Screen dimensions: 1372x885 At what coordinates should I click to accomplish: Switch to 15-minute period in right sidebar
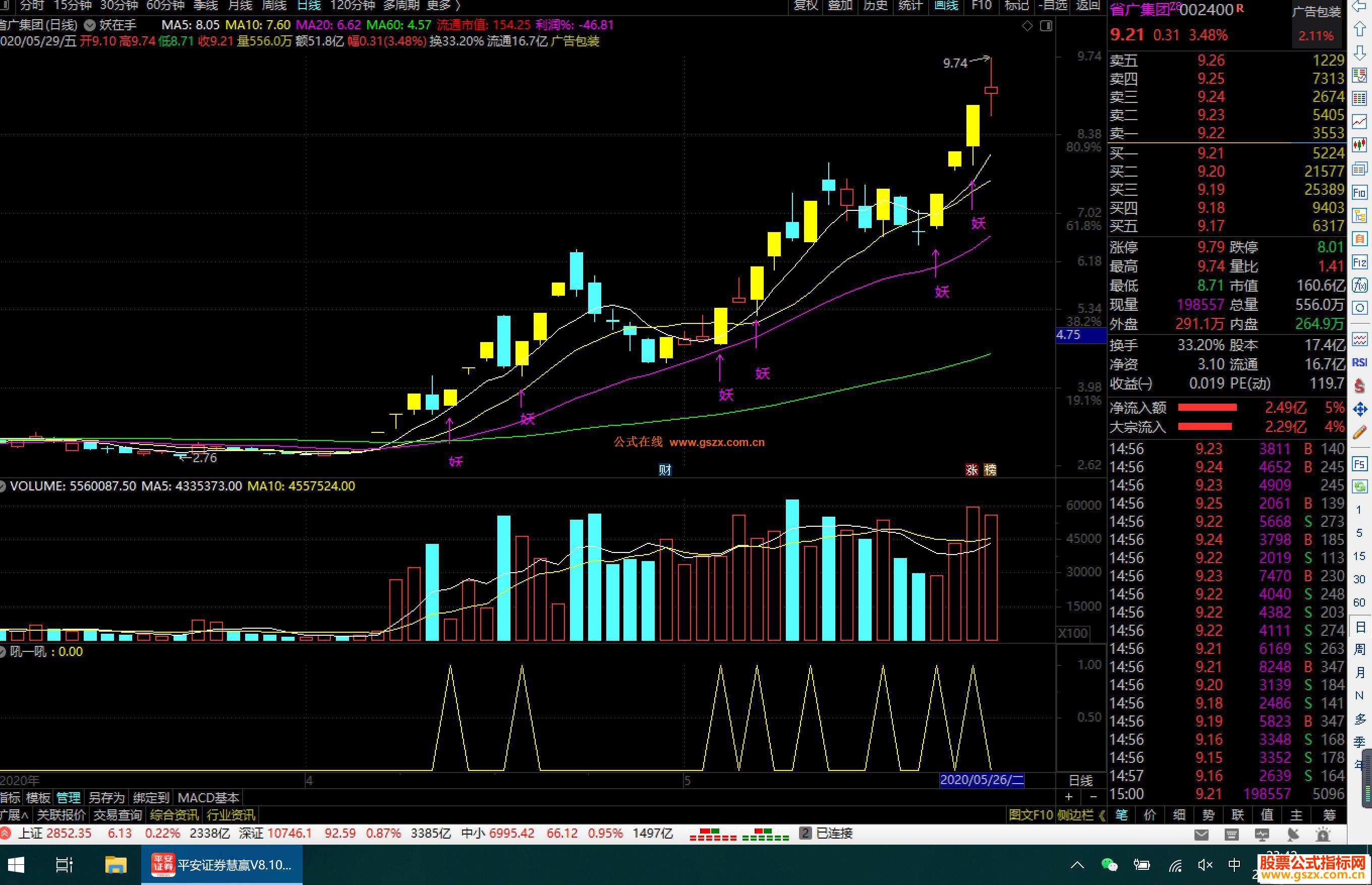(x=1359, y=556)
